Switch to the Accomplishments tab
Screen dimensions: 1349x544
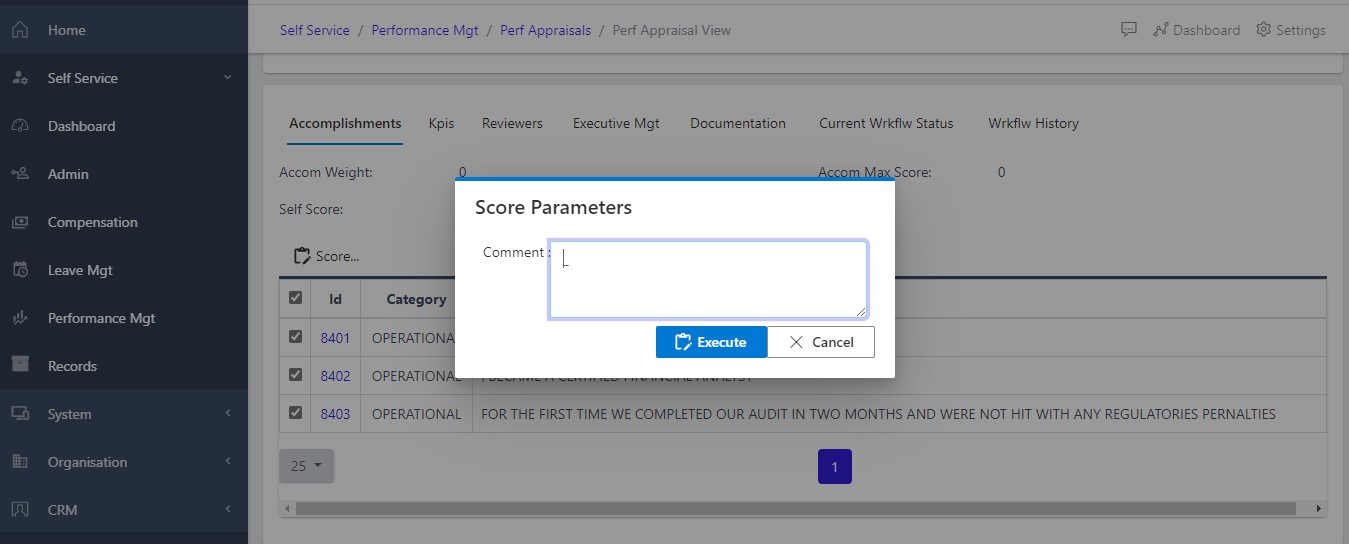[345, 123]
